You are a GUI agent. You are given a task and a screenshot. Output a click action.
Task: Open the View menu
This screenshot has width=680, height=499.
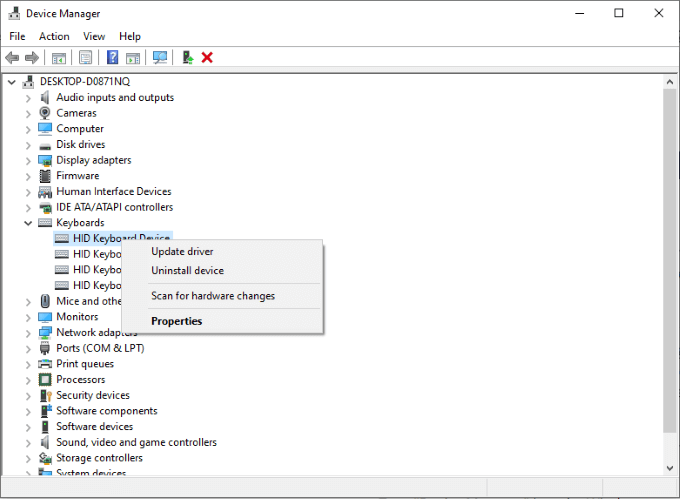[x=94, y=36]
